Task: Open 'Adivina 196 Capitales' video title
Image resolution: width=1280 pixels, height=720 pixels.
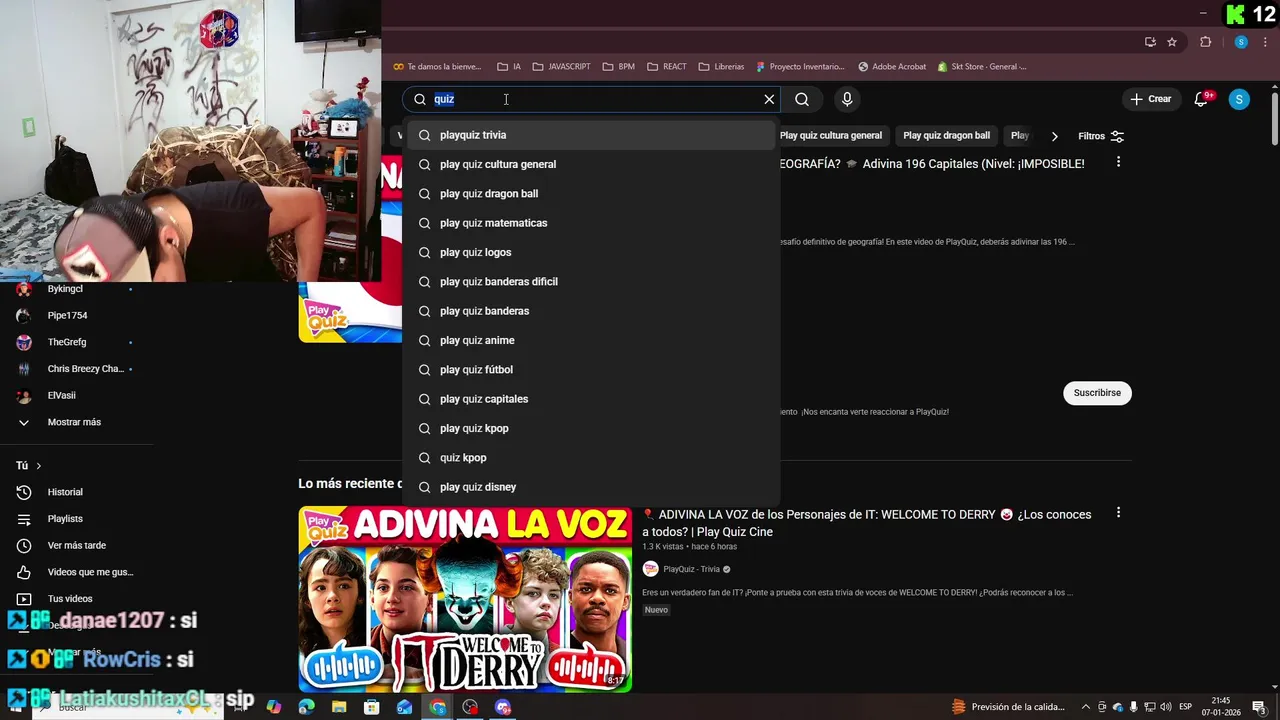Action: [x=932, y=164]
